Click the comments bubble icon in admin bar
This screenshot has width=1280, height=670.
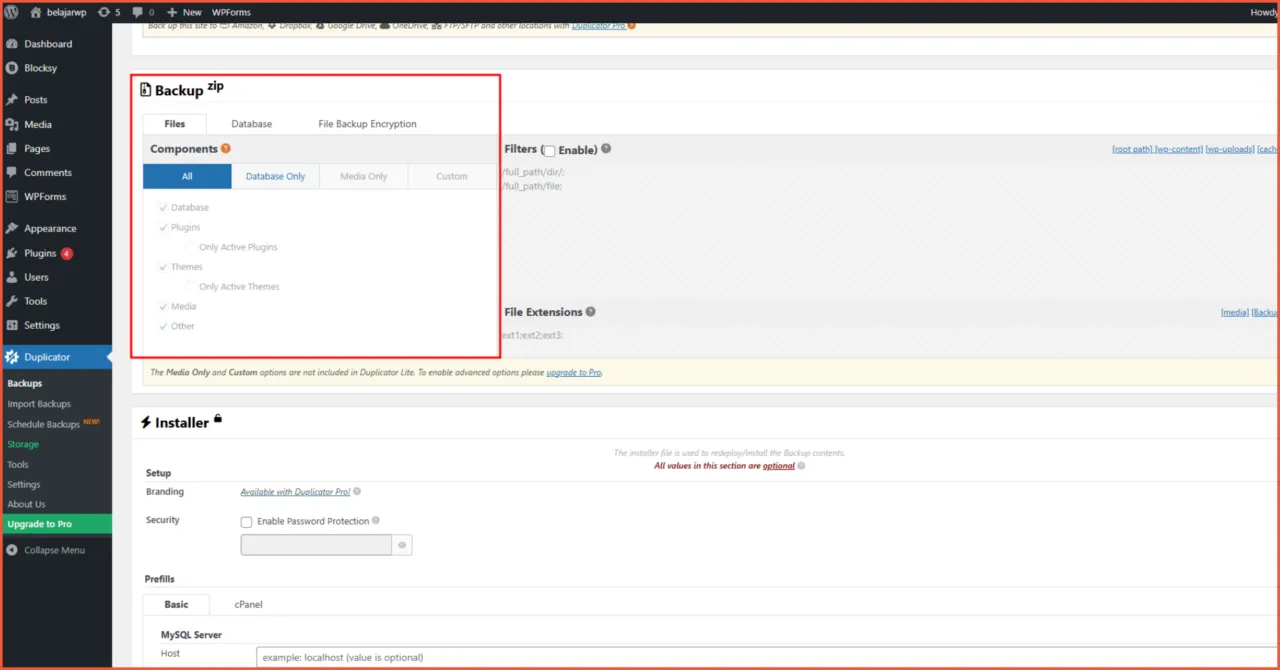[x=135, y=12]
